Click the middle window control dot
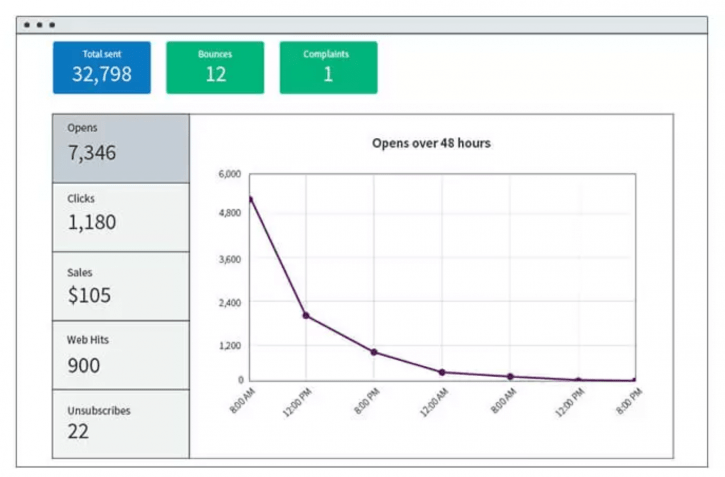Viewport: 725px width, 477px height. click(39, 24)
